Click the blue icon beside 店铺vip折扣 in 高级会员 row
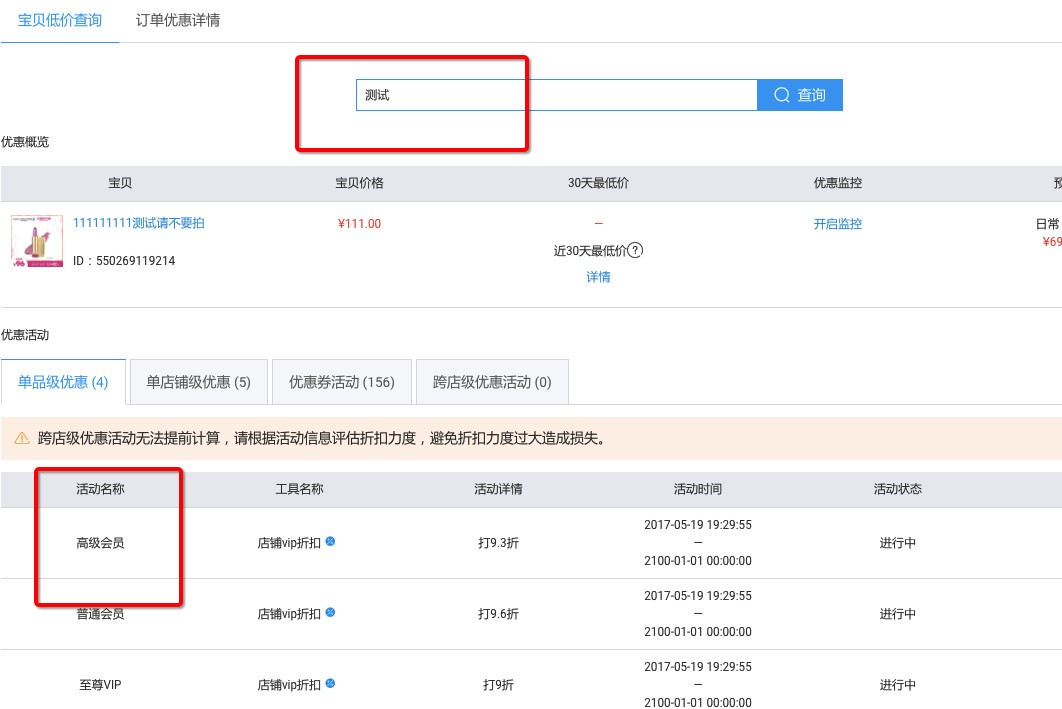Image resolution: width=1062 pixels, height=709 pixels. 330,542
